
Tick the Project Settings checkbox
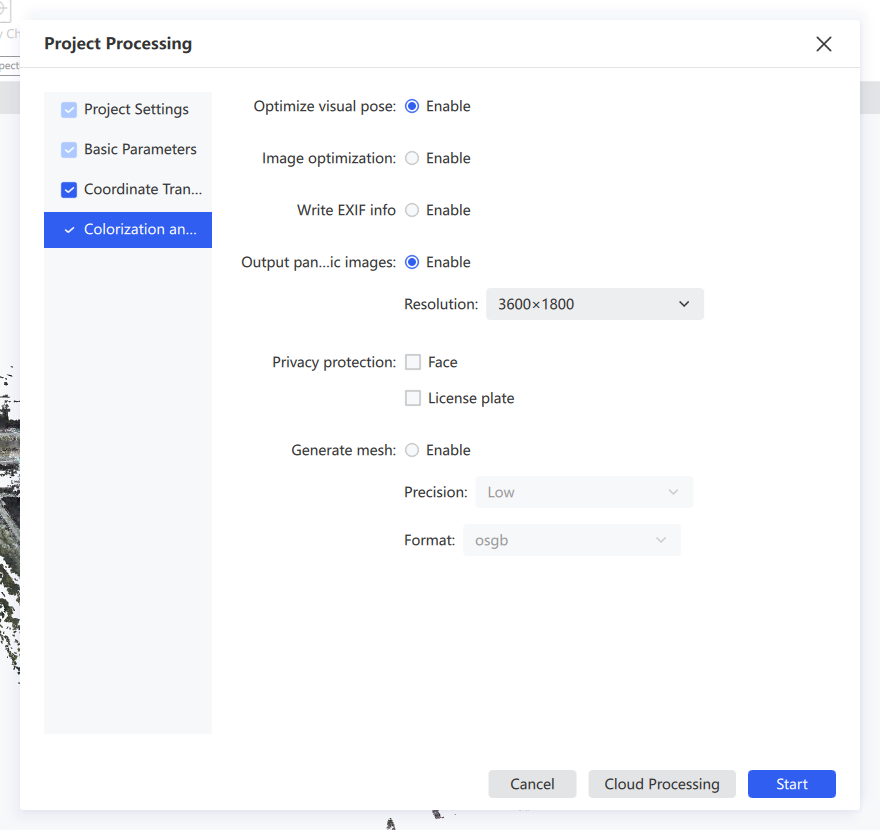[x=69, y=109]
